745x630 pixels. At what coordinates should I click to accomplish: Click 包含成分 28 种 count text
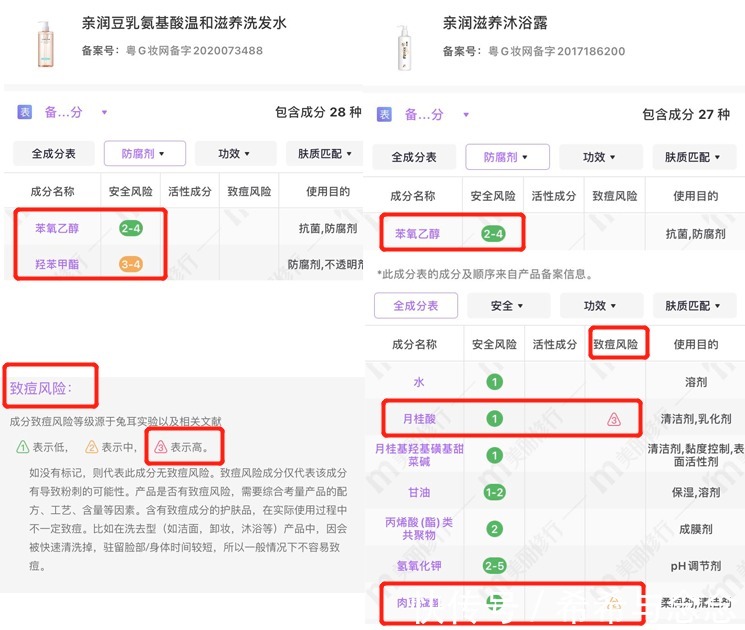(x=318, y=112)
